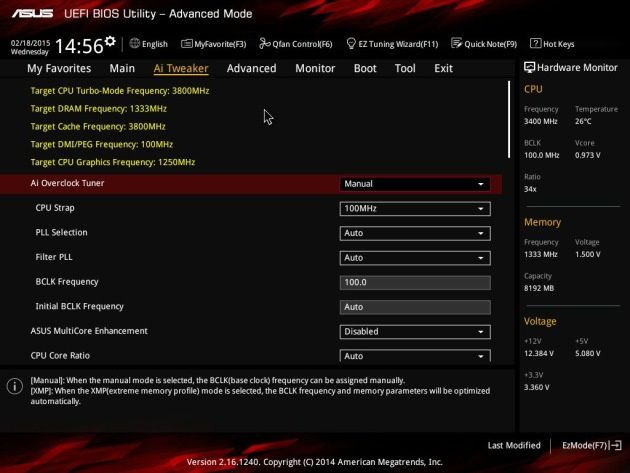Open MyFavorite(F3) text button
Screen dimensions: 630x473
(x=220, y=44)
